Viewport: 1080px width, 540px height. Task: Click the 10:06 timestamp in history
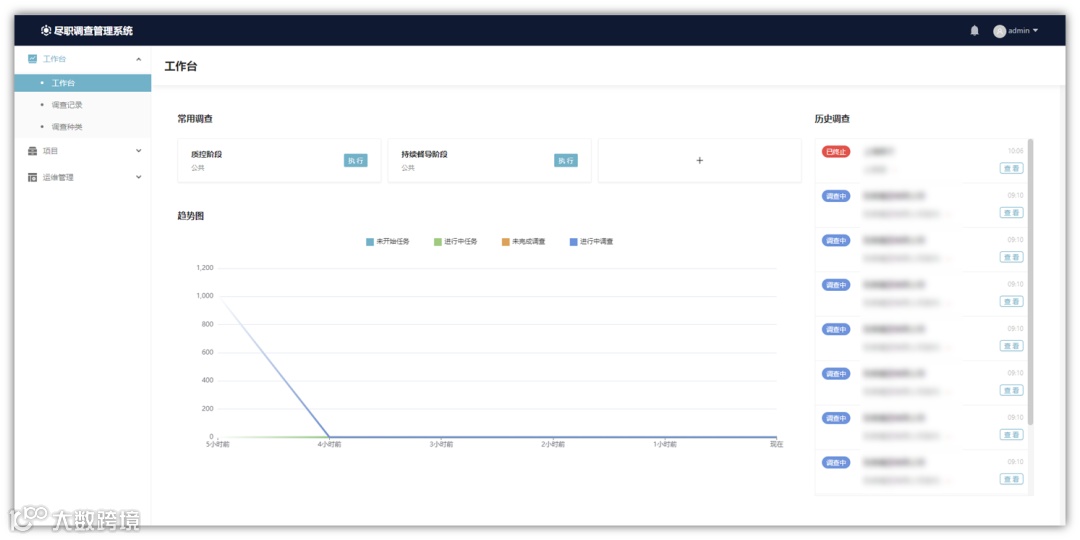1015,151
